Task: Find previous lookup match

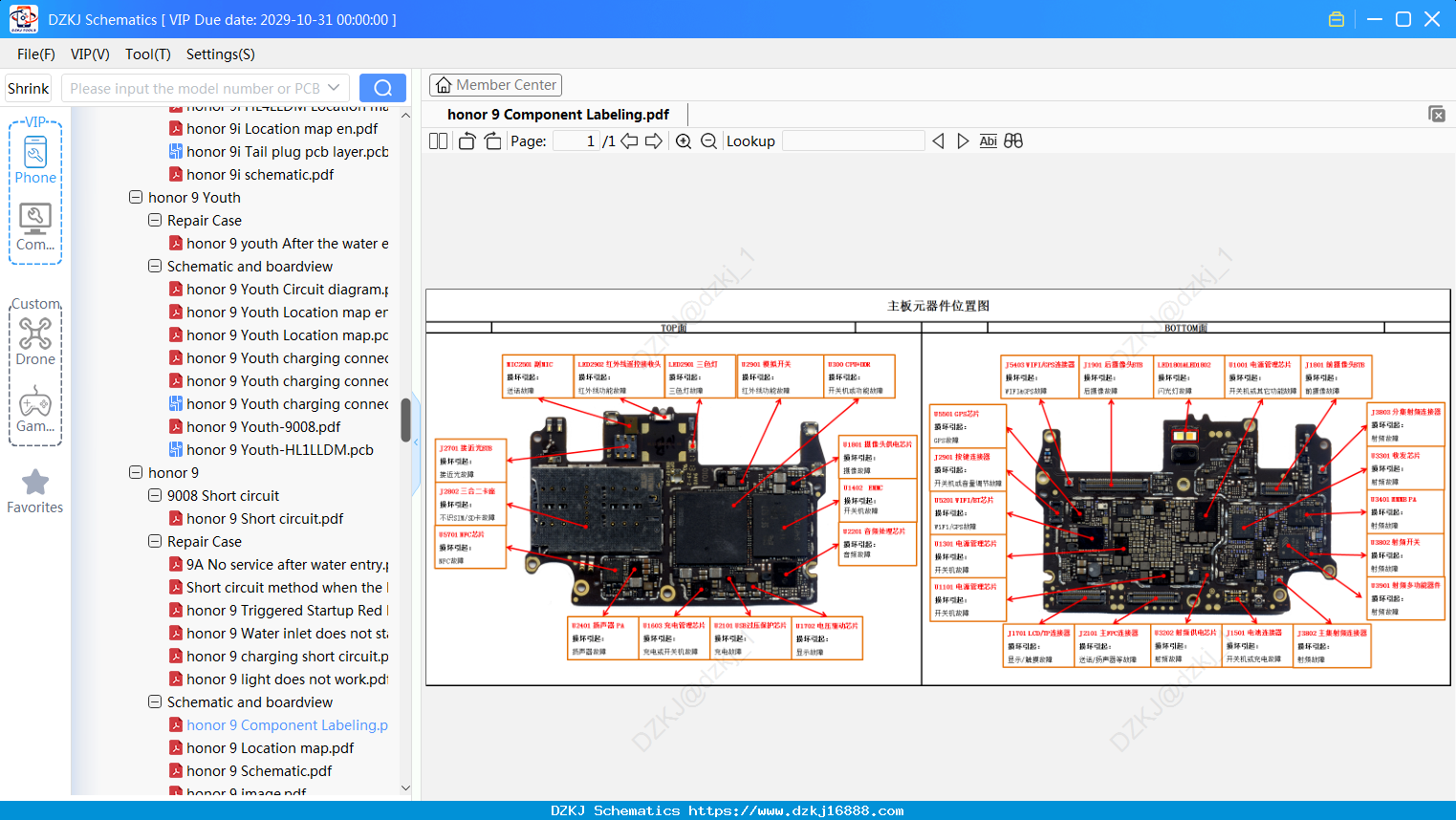Action: click(938, 141)
